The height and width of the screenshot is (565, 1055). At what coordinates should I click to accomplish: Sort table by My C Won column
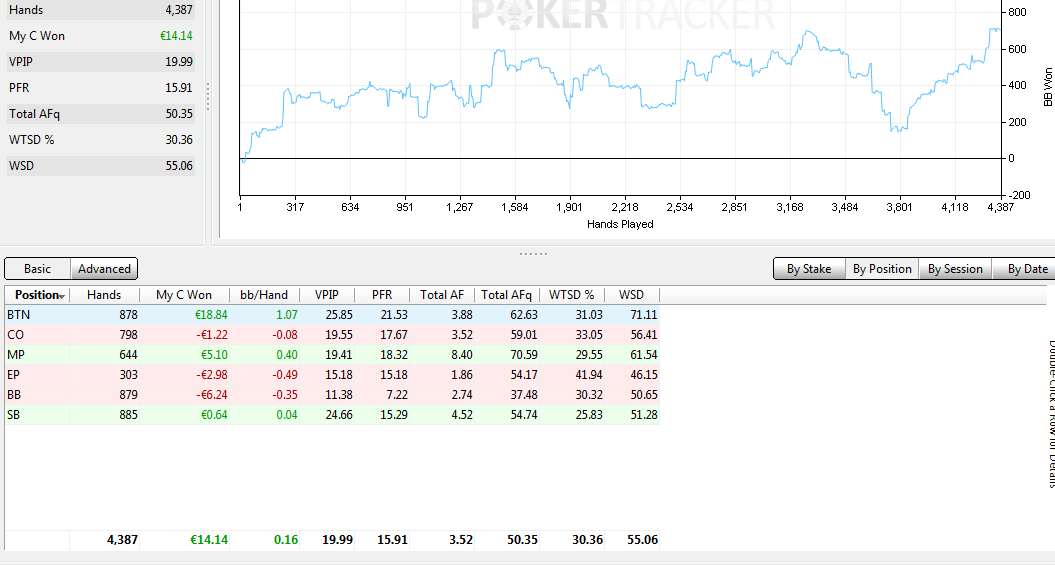[184, 295]
